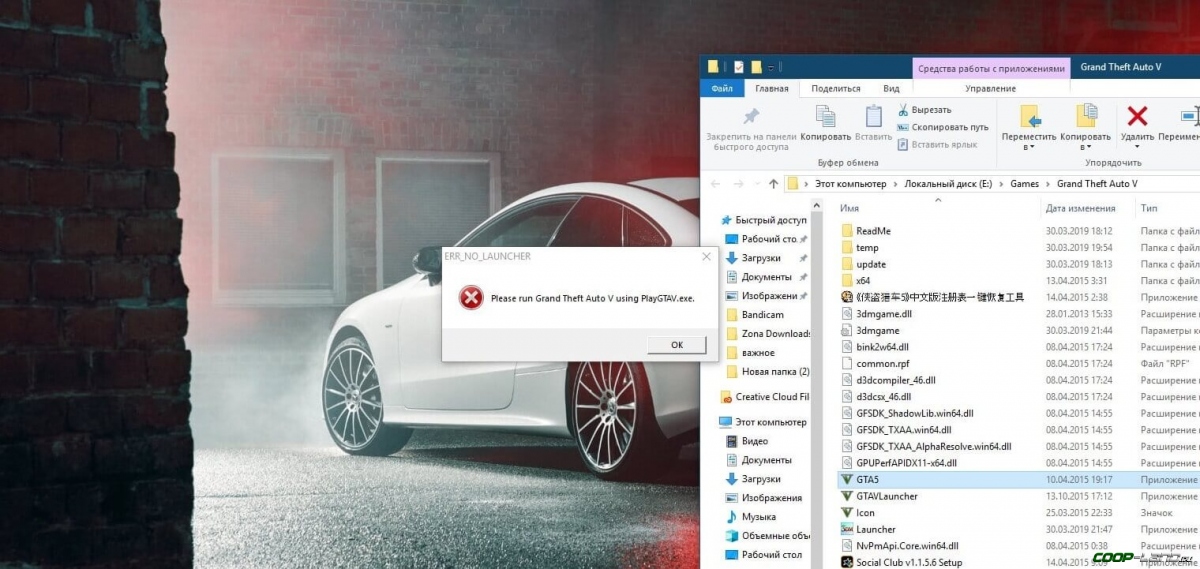
Task: Click OK in the ERR_NO_LAUNCHER dialog
Action: coord(676,345)
